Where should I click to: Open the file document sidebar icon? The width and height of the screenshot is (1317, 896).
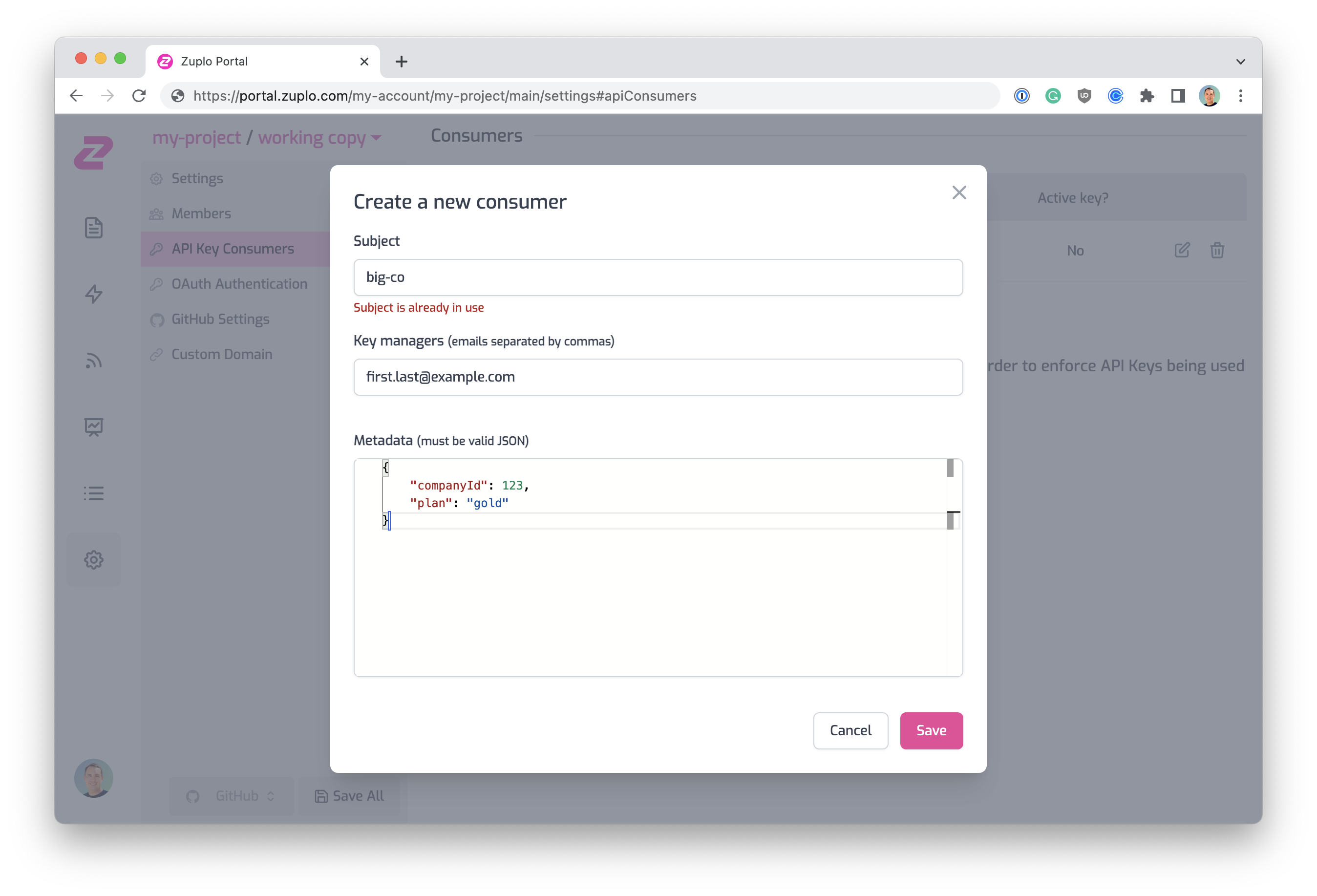93,228
